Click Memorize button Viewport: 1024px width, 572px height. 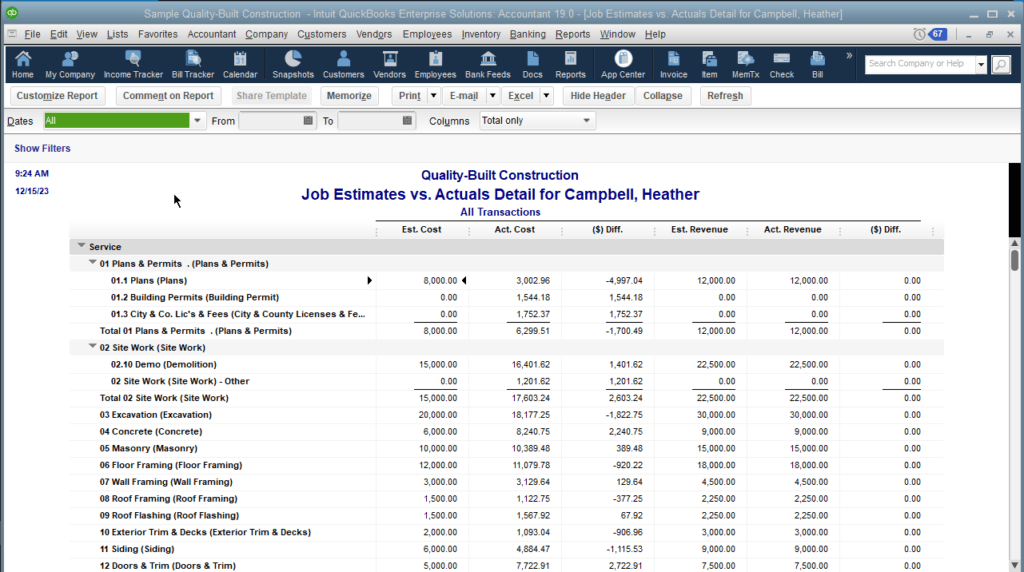[x=349, y=96]
